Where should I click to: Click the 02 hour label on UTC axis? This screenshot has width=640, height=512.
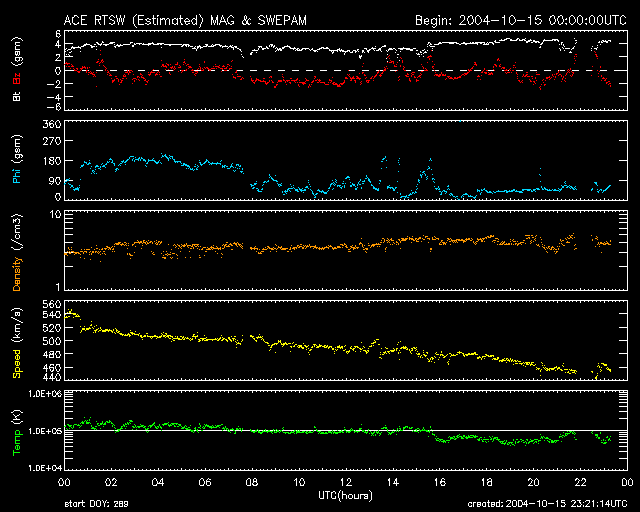[x=111, y=483]
